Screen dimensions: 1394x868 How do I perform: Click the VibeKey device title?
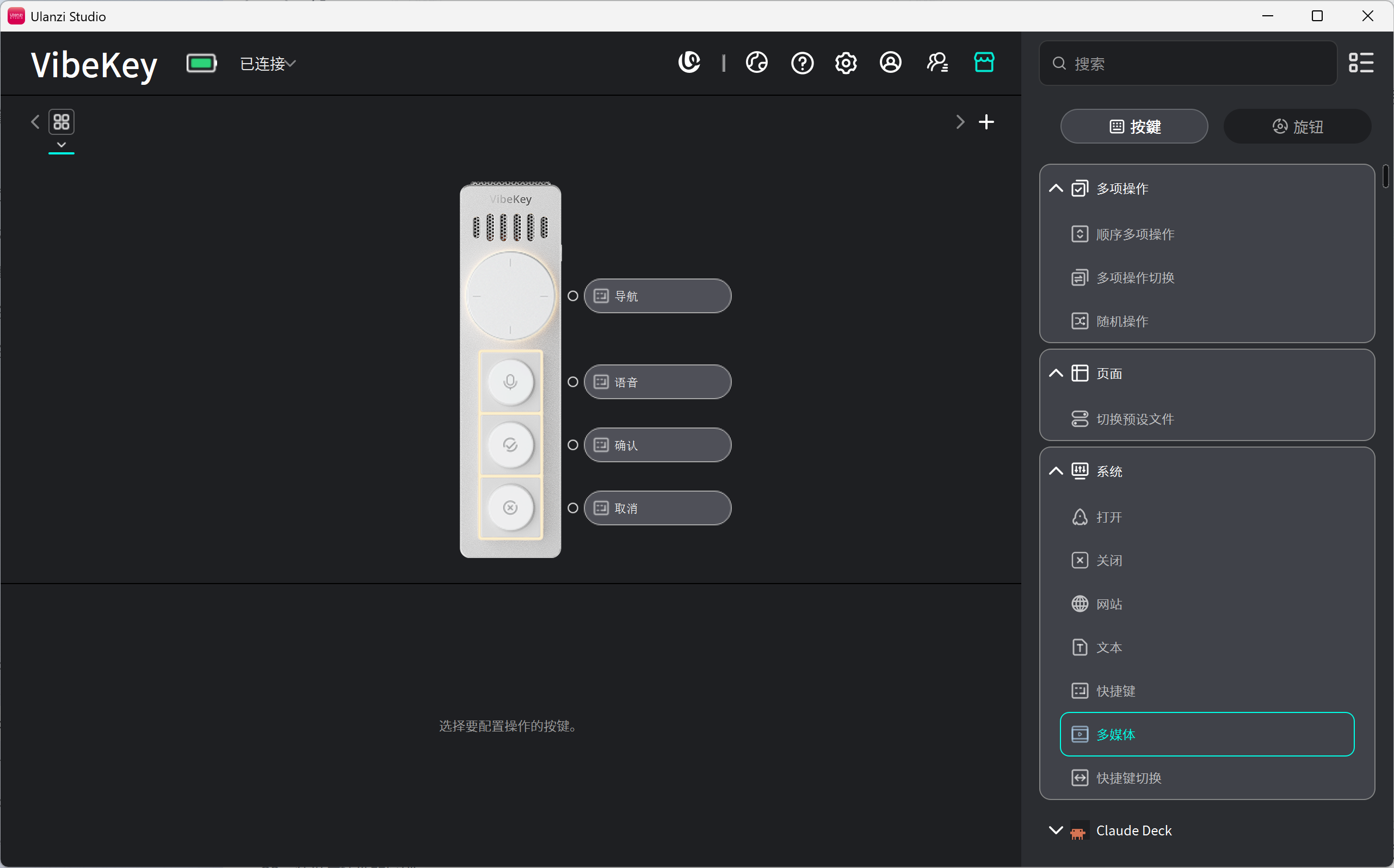point(94,64)
